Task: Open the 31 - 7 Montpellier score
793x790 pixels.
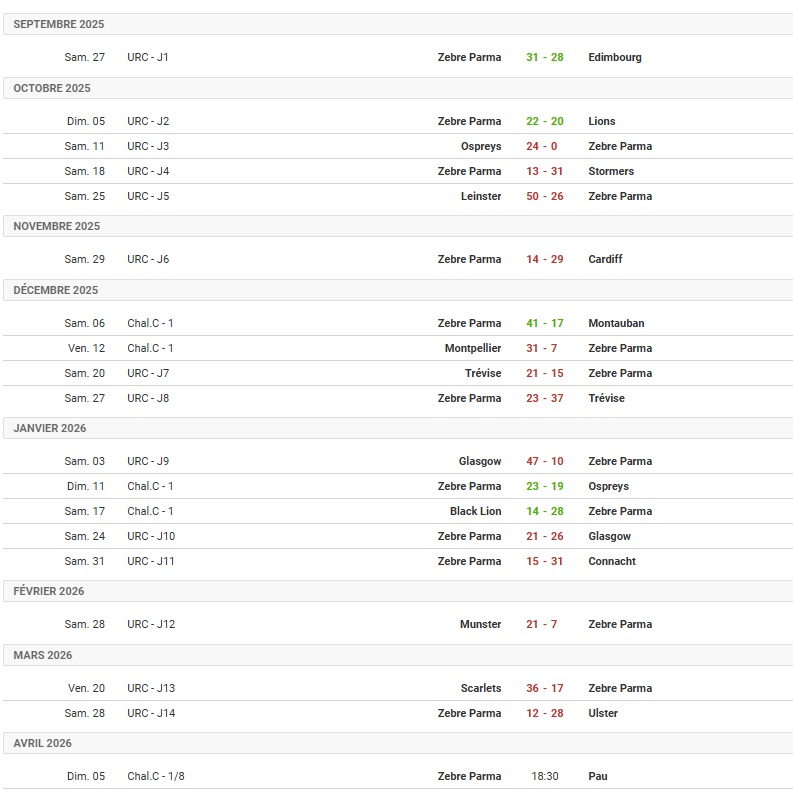Action: (x=541, y=348)
